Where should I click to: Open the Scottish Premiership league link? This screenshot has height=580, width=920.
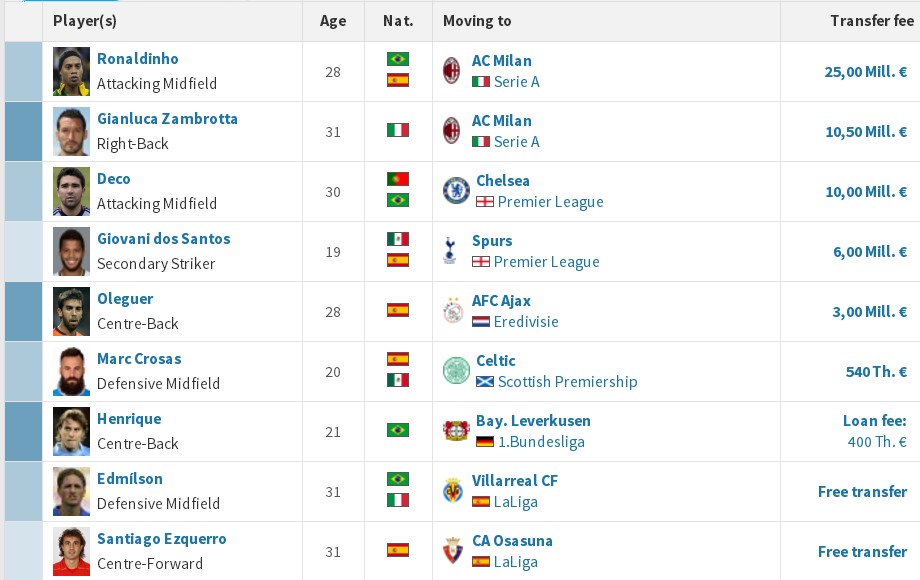567,382
